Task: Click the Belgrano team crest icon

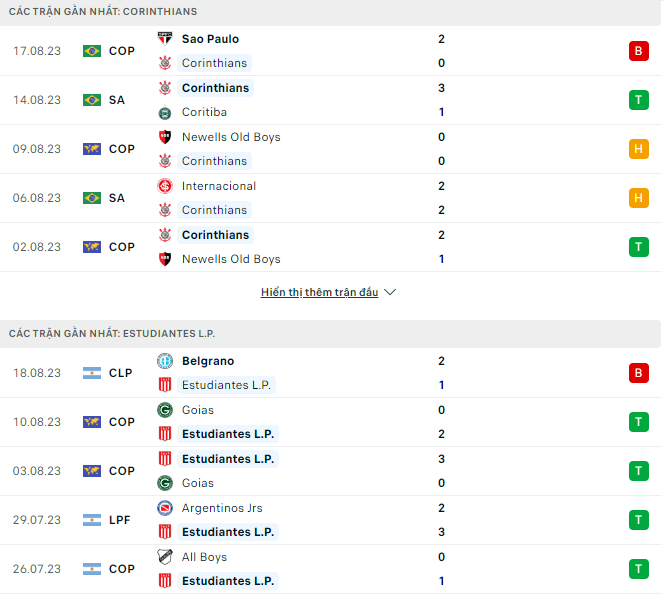Action: coord(165,361)
